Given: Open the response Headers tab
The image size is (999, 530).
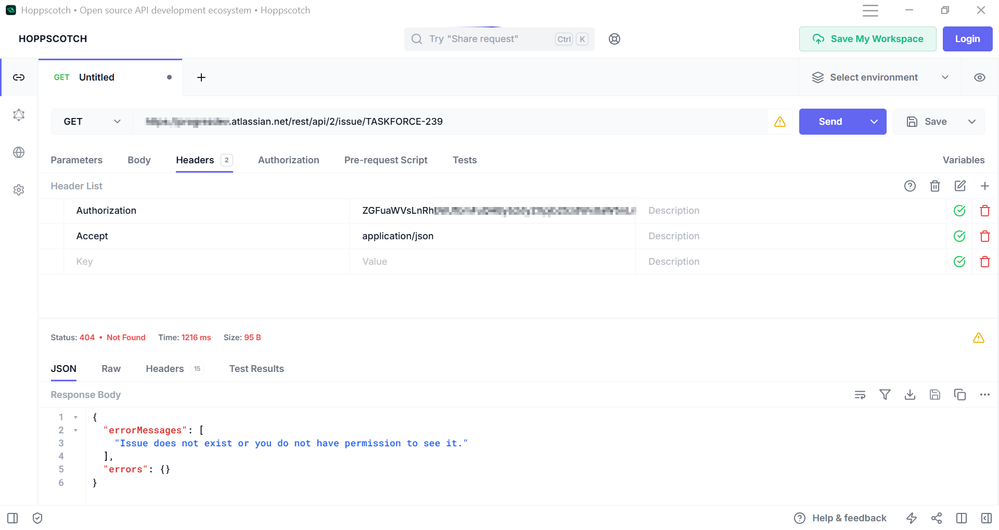Looking at the screenshot, I should (174, 369).
